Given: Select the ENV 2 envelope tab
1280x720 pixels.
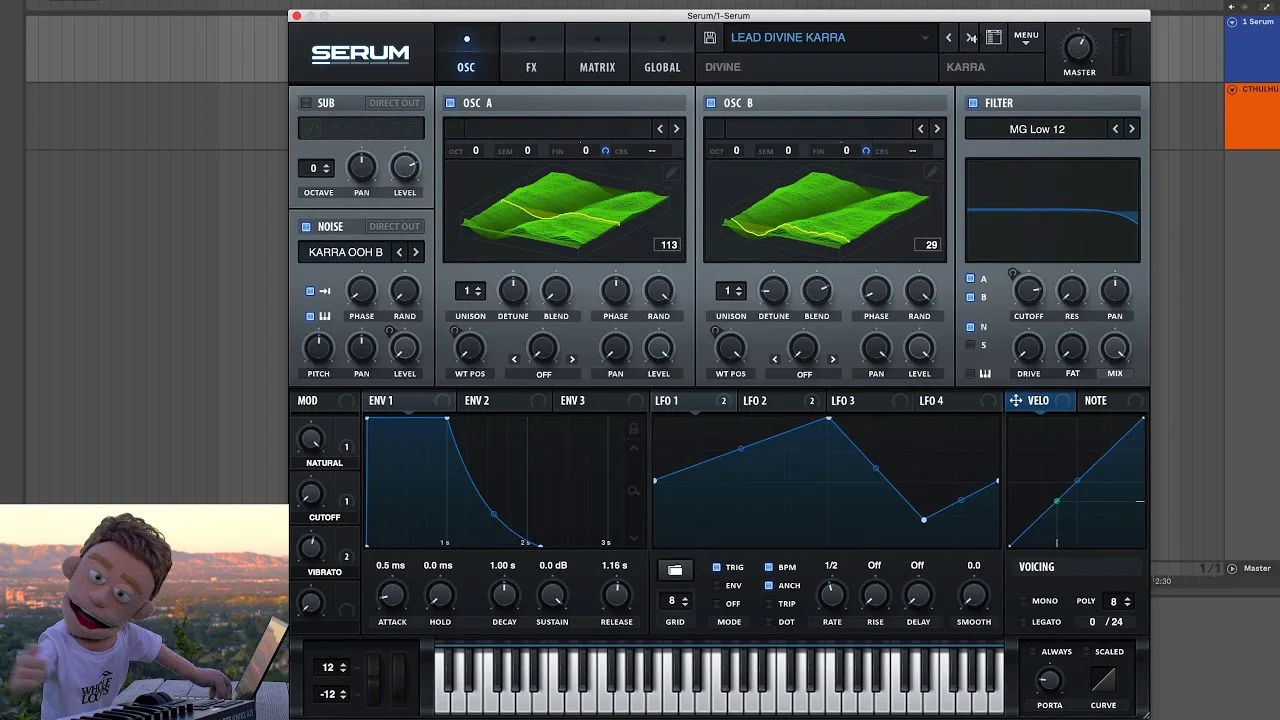Looking at the screenshot, I should point(477,401).
